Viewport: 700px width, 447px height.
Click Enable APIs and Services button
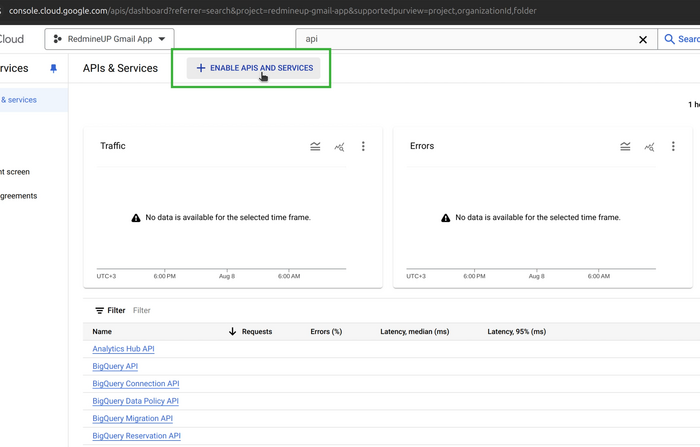pos(254,68)
